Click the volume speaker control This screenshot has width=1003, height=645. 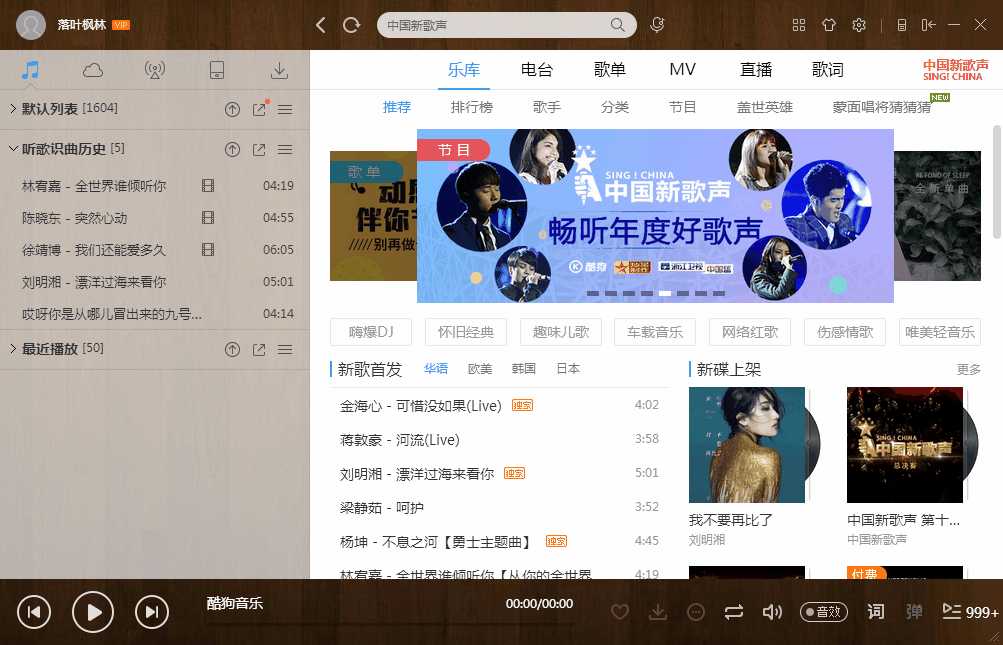pyautogui.click(x=771, y=612)
